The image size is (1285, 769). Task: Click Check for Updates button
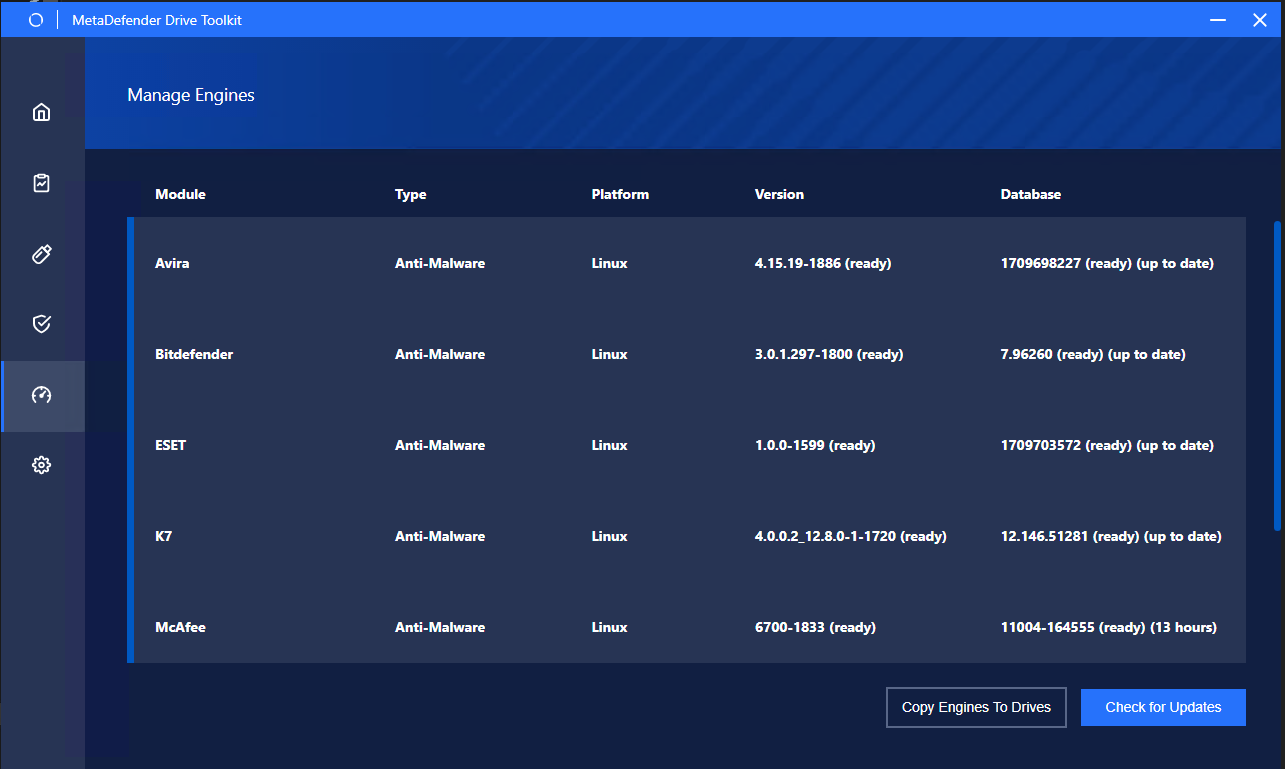pos(1163,707)
